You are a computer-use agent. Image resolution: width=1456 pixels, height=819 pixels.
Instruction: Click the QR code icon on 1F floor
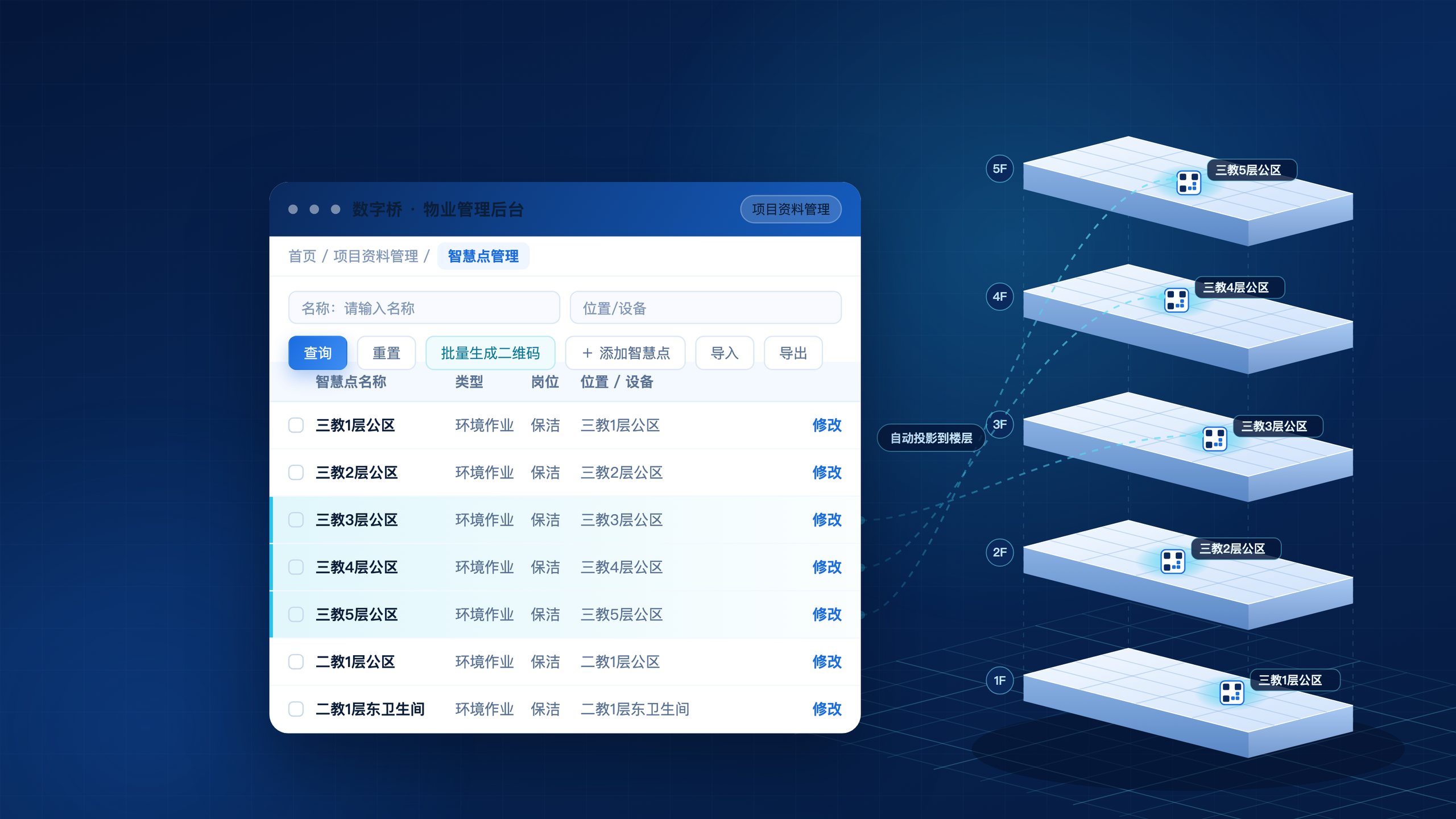1232,692
